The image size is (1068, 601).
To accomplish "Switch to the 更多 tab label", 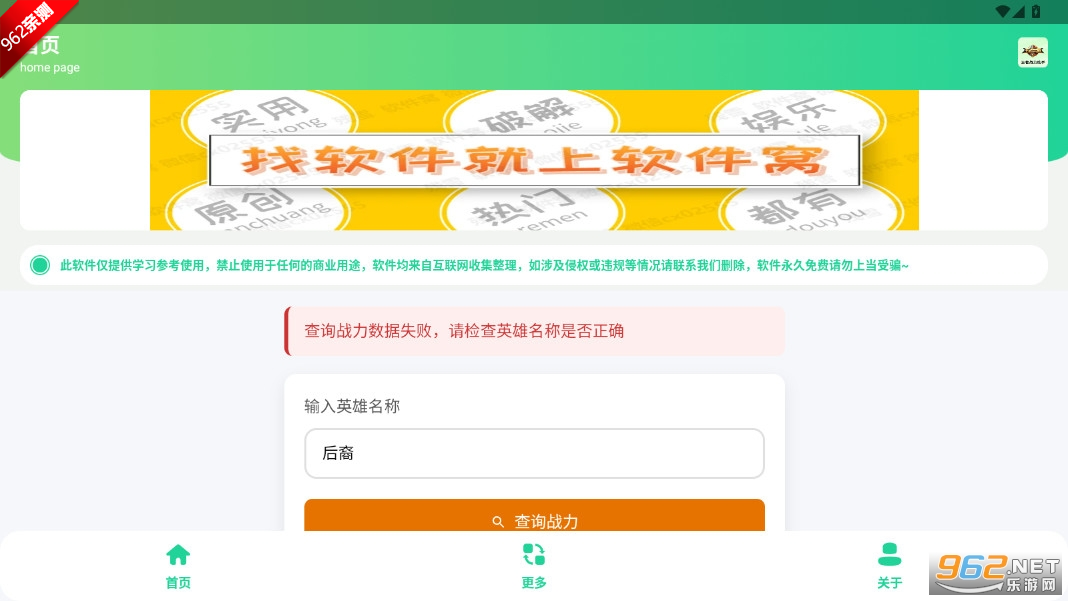I will (533, 583).
